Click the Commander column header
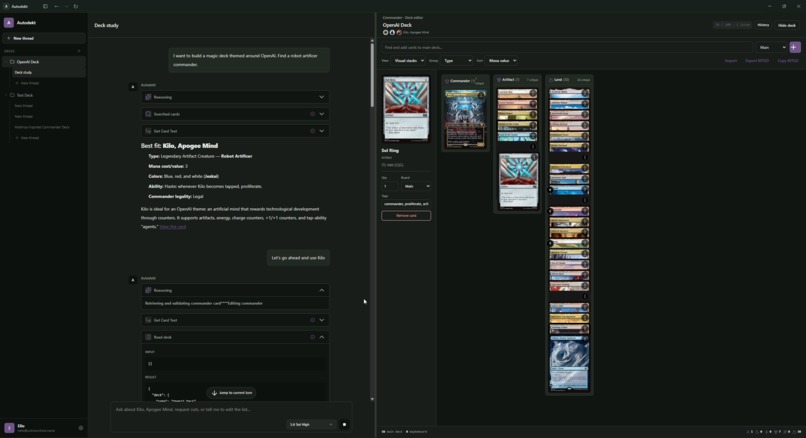The width and height of the screenshot is (806, 438). [x=465, y=81]
